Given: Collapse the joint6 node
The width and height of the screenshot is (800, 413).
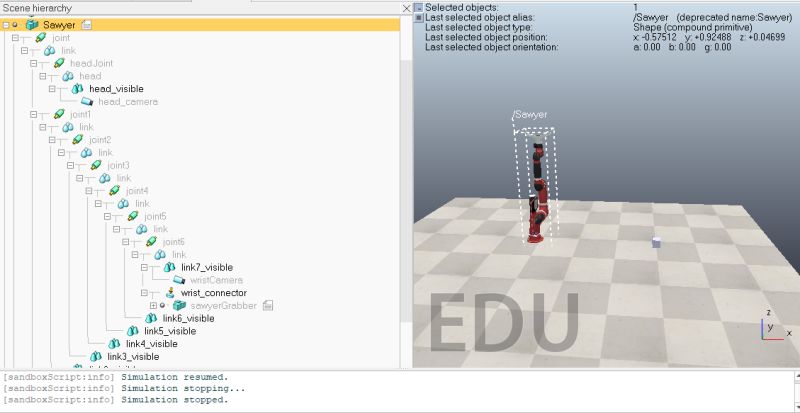Looking at the screenshot, I should [126, 241].
